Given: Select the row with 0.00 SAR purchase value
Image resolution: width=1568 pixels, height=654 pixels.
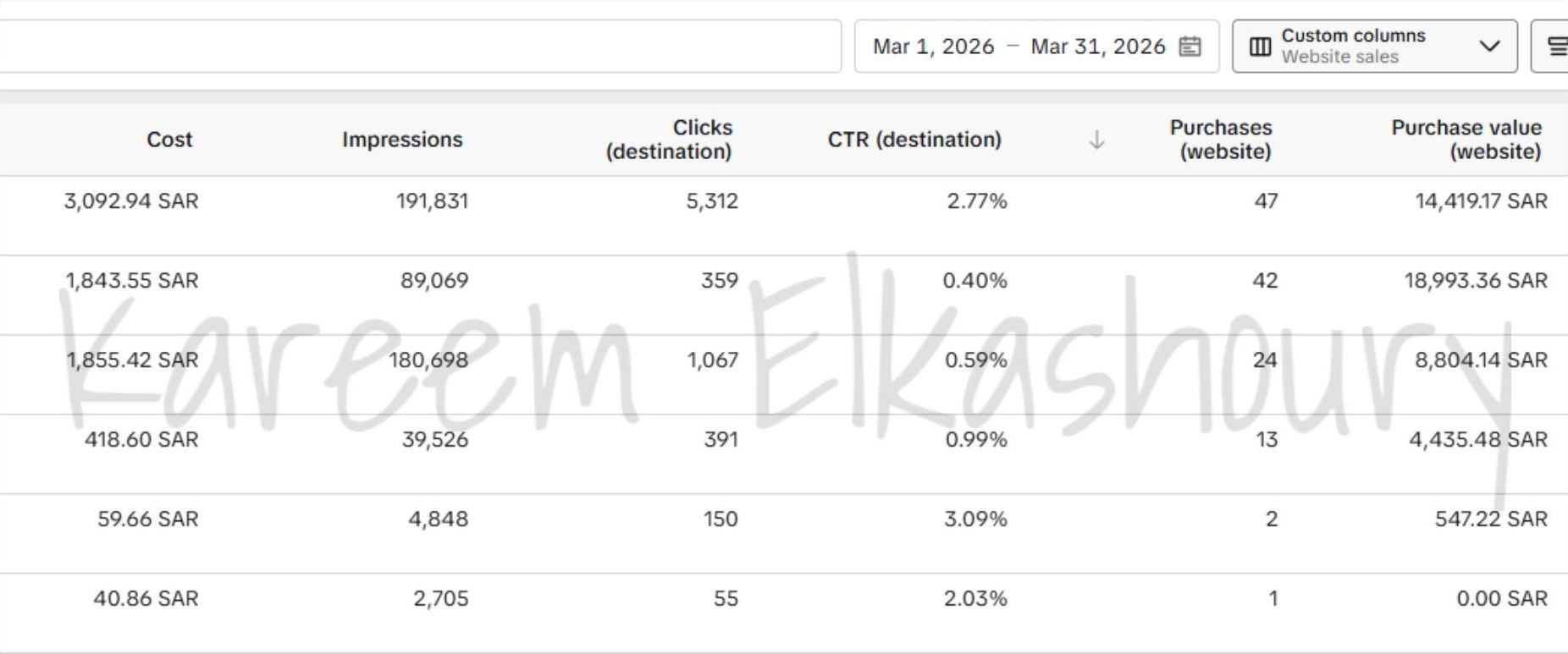Looking at the screenshot, I should click(784, 613).
